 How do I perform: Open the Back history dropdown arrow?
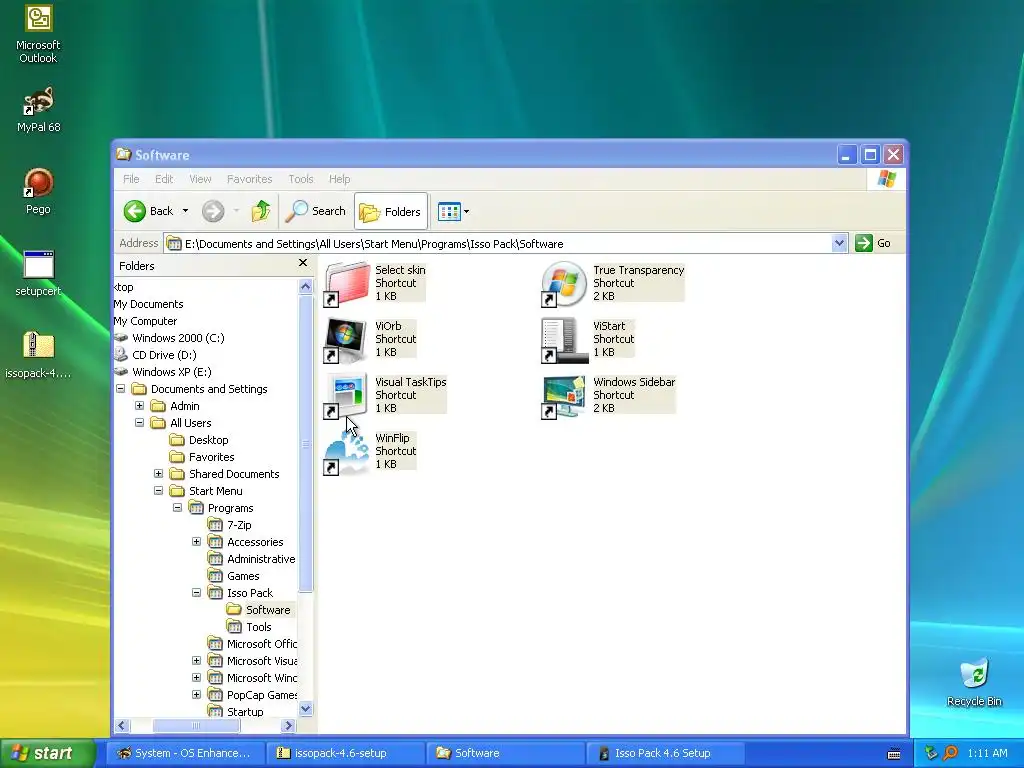[185, 211]
